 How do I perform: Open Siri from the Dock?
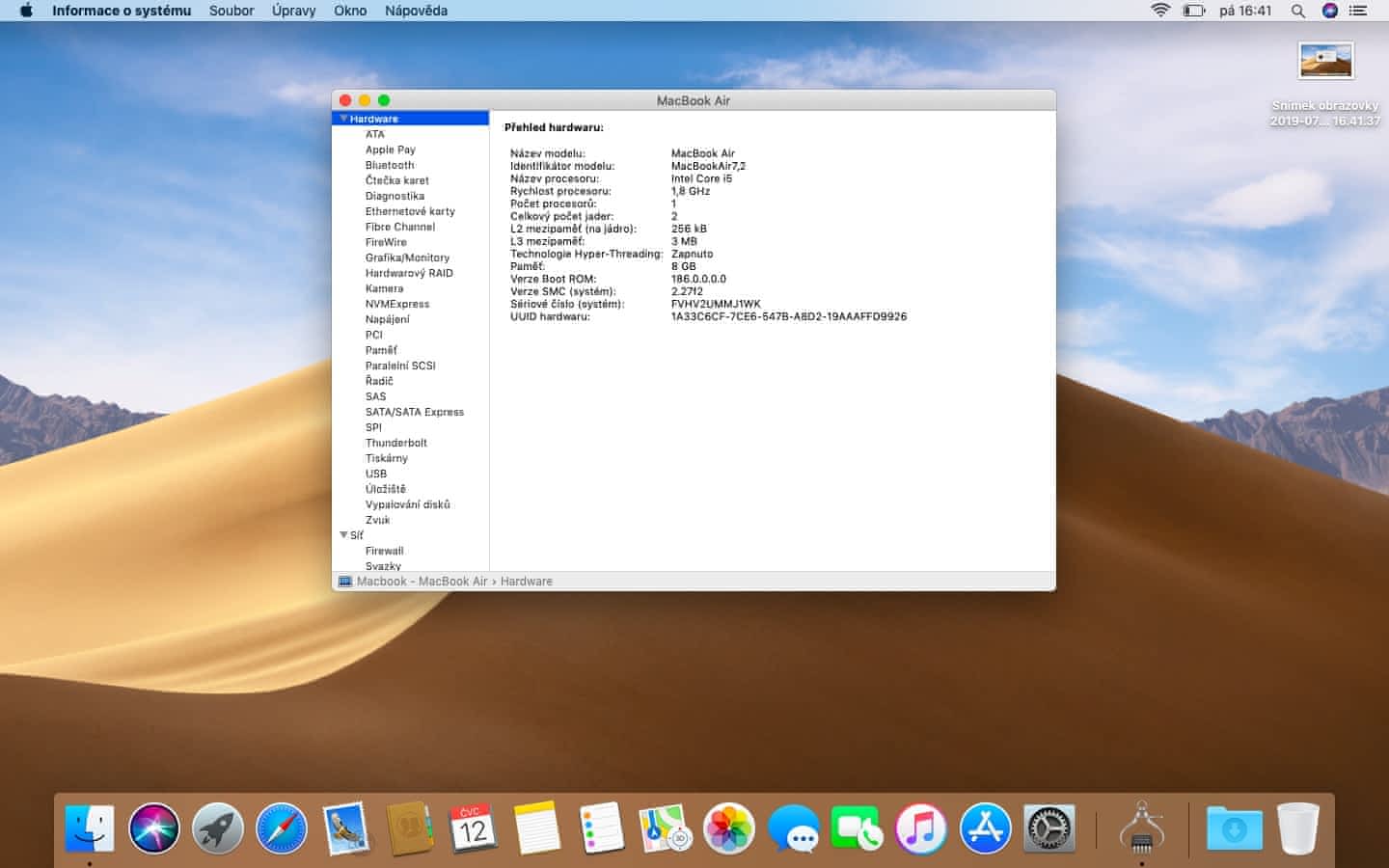[x=154, y=828]
